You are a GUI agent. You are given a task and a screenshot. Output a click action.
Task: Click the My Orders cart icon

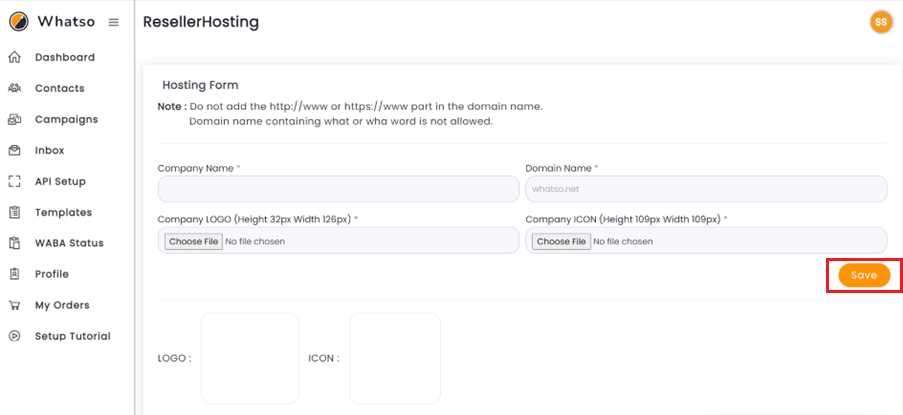coord(14,305)
